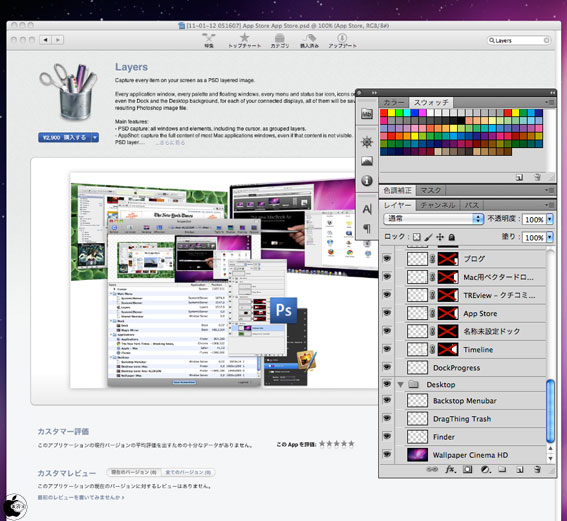Open the Updates toolbar icon
567x521 pixels.
(x=342, y=40)
